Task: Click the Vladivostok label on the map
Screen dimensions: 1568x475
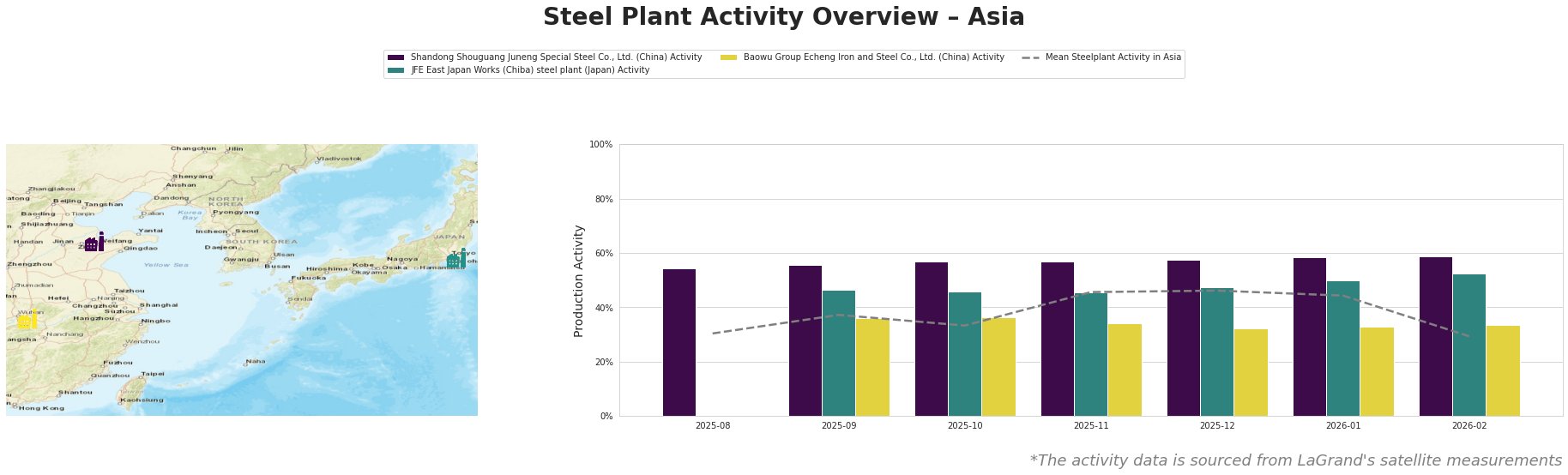Action: [x=339, y=159]
